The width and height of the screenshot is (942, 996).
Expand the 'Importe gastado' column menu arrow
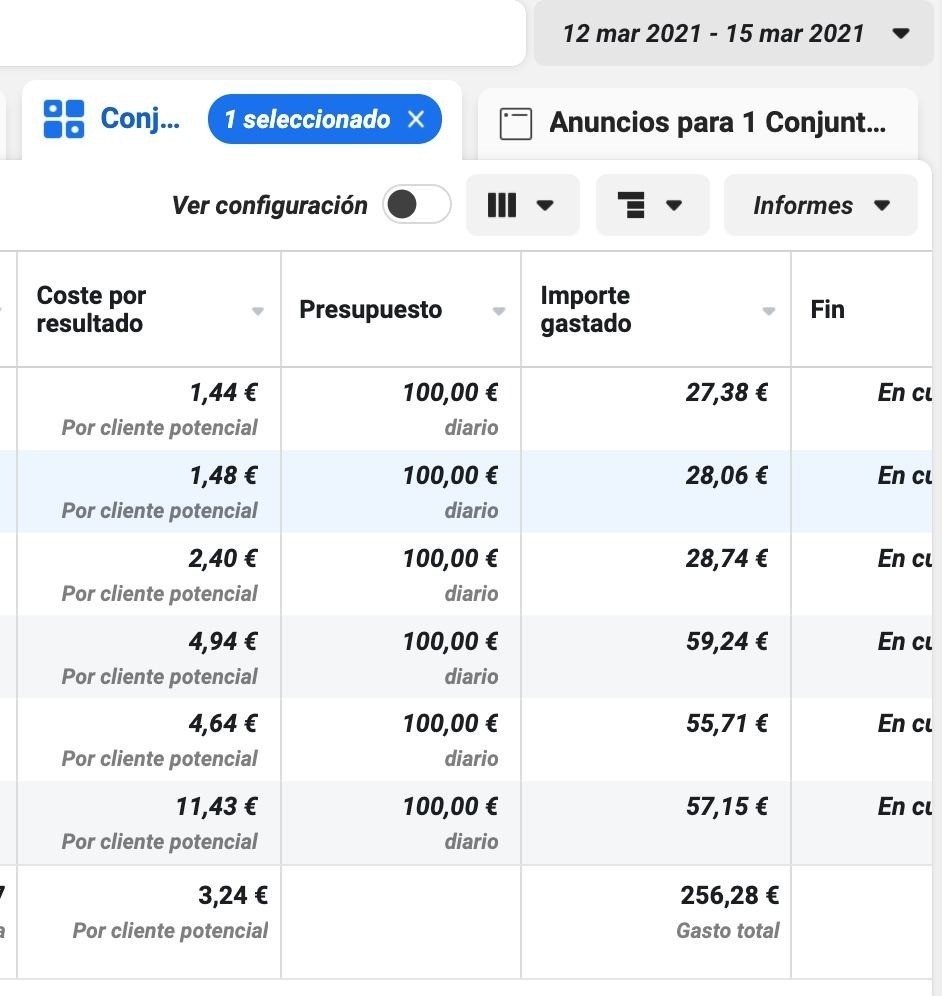point(769,311)
